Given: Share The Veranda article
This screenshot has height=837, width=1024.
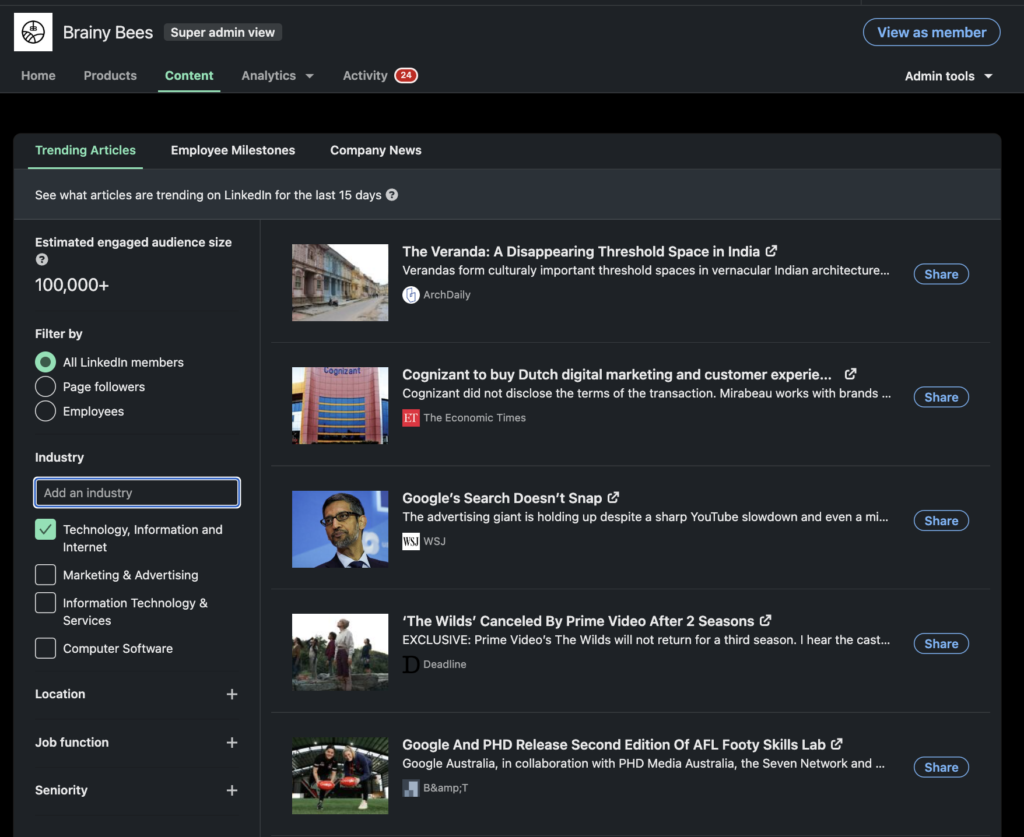Looking at the screenshot, I should coord(941,274).
